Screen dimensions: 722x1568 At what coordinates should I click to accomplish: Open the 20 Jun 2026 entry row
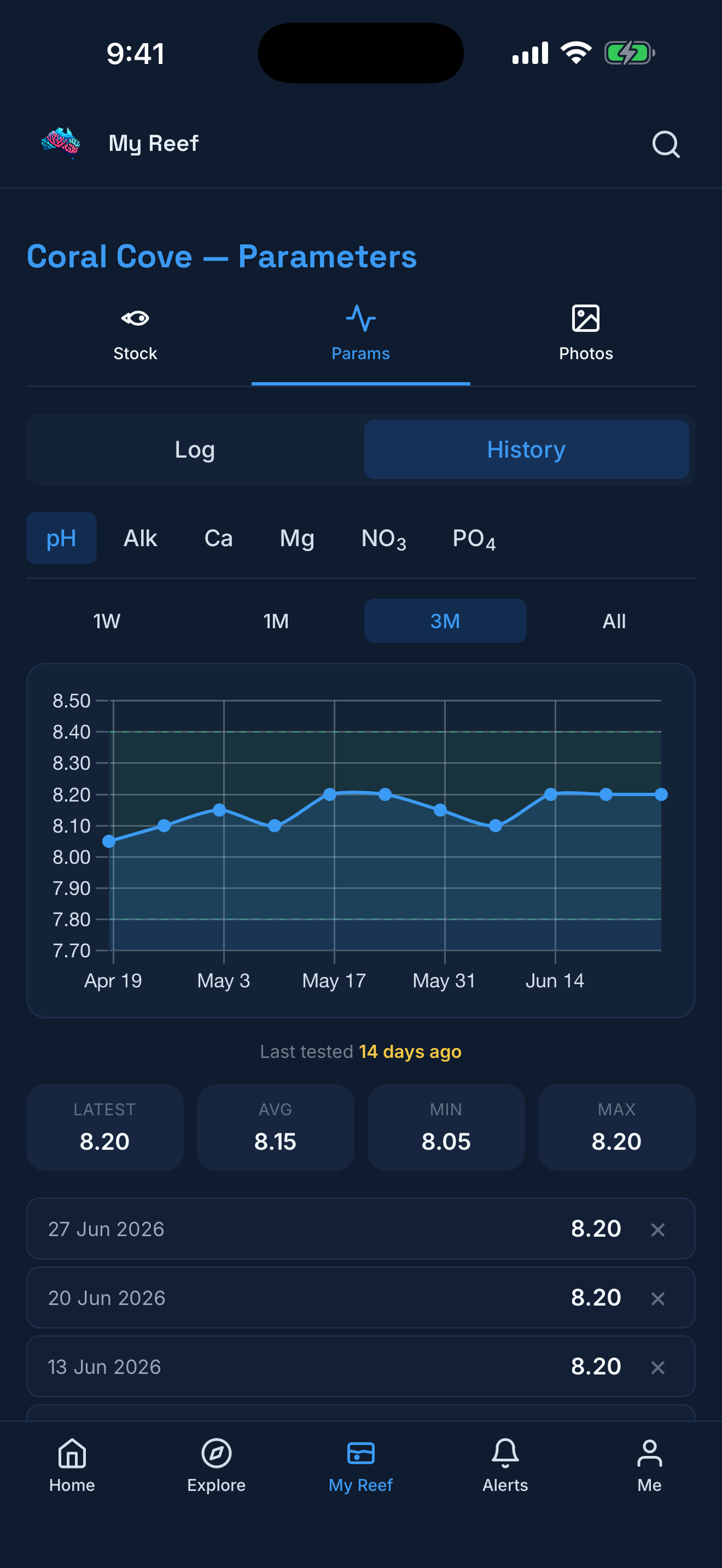point(360,1297)
